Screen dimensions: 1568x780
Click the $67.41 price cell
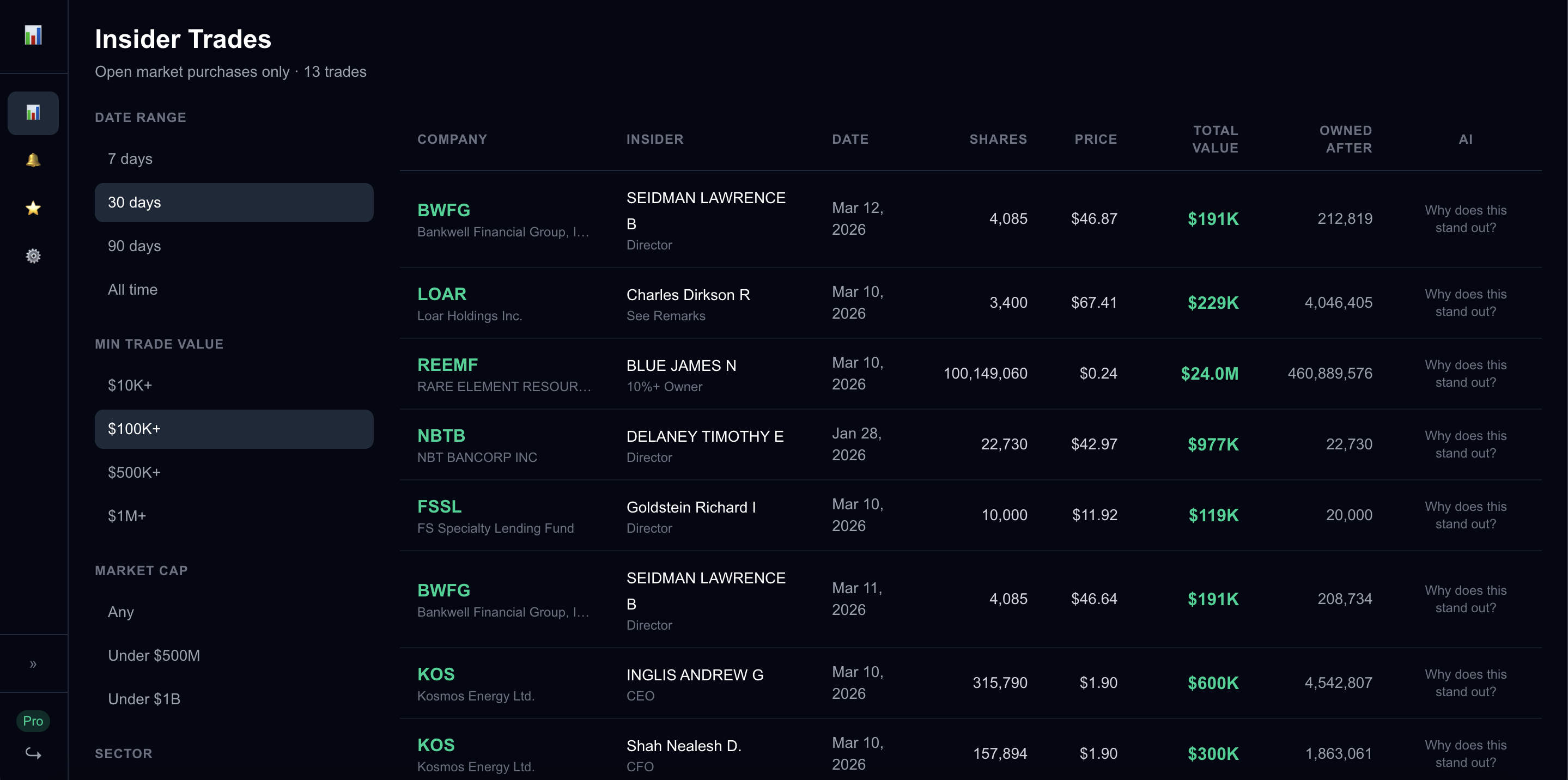pos(1094,303)
